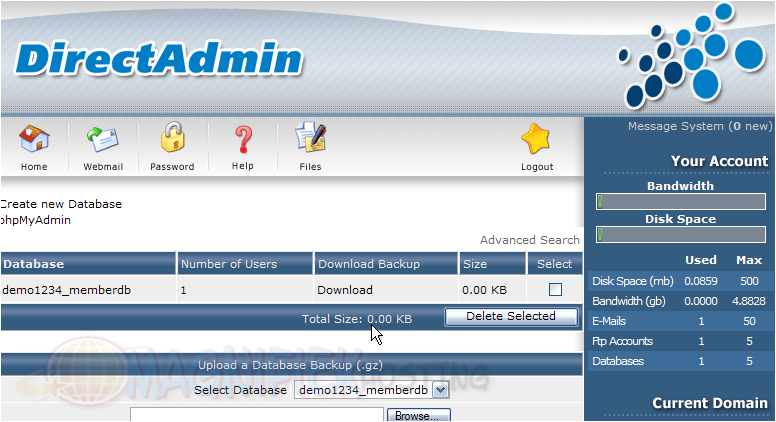Click the DirectAdmin logo
776x422 pixels.
159,59
